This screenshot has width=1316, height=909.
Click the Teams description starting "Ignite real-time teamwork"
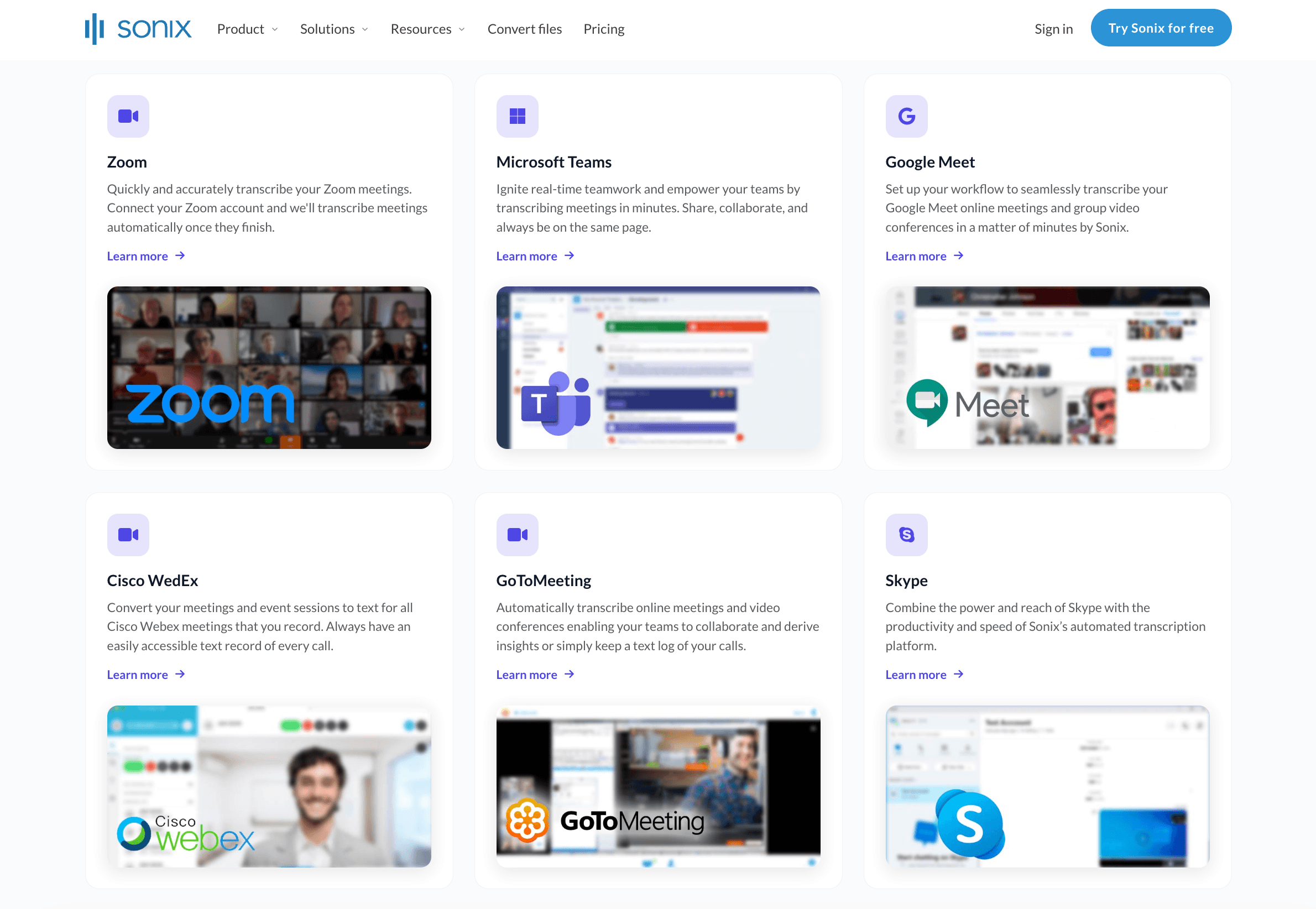pyautogui.click(x=651, y=208)
